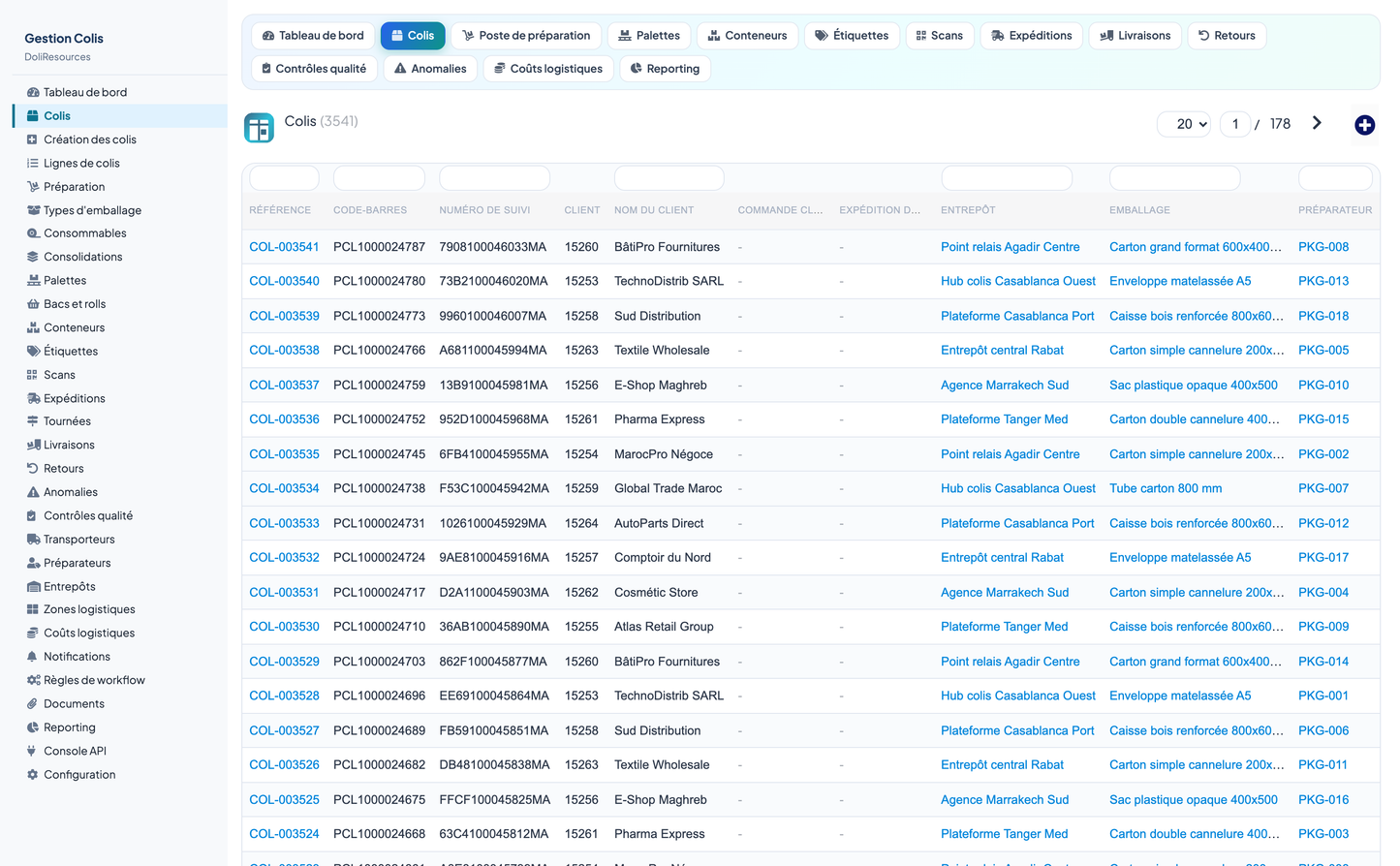Click the Code-barres filter input field

(379, 178)
